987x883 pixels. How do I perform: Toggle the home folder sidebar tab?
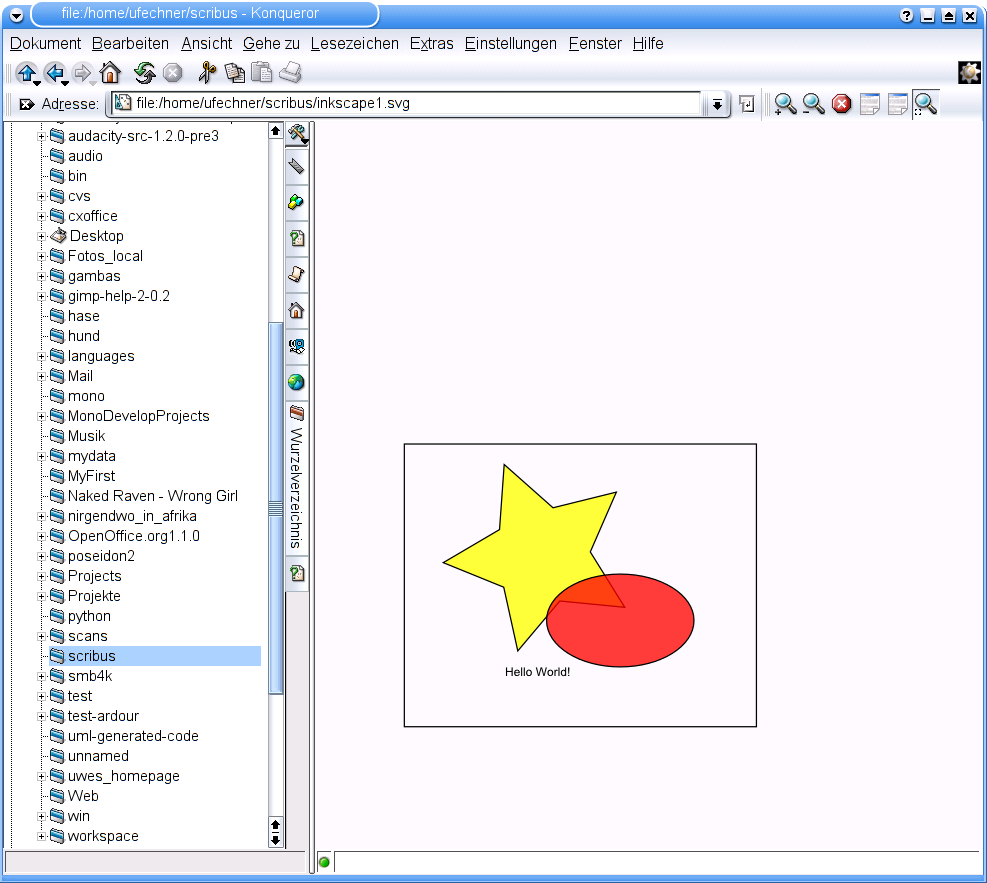296,310
